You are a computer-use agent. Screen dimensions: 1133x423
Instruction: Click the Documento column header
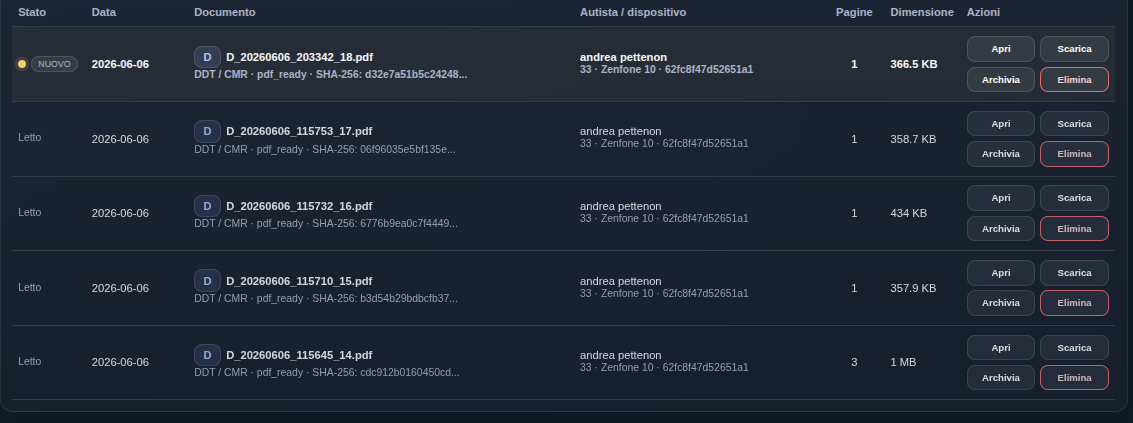pyautogui.click(x=225, y=12)
